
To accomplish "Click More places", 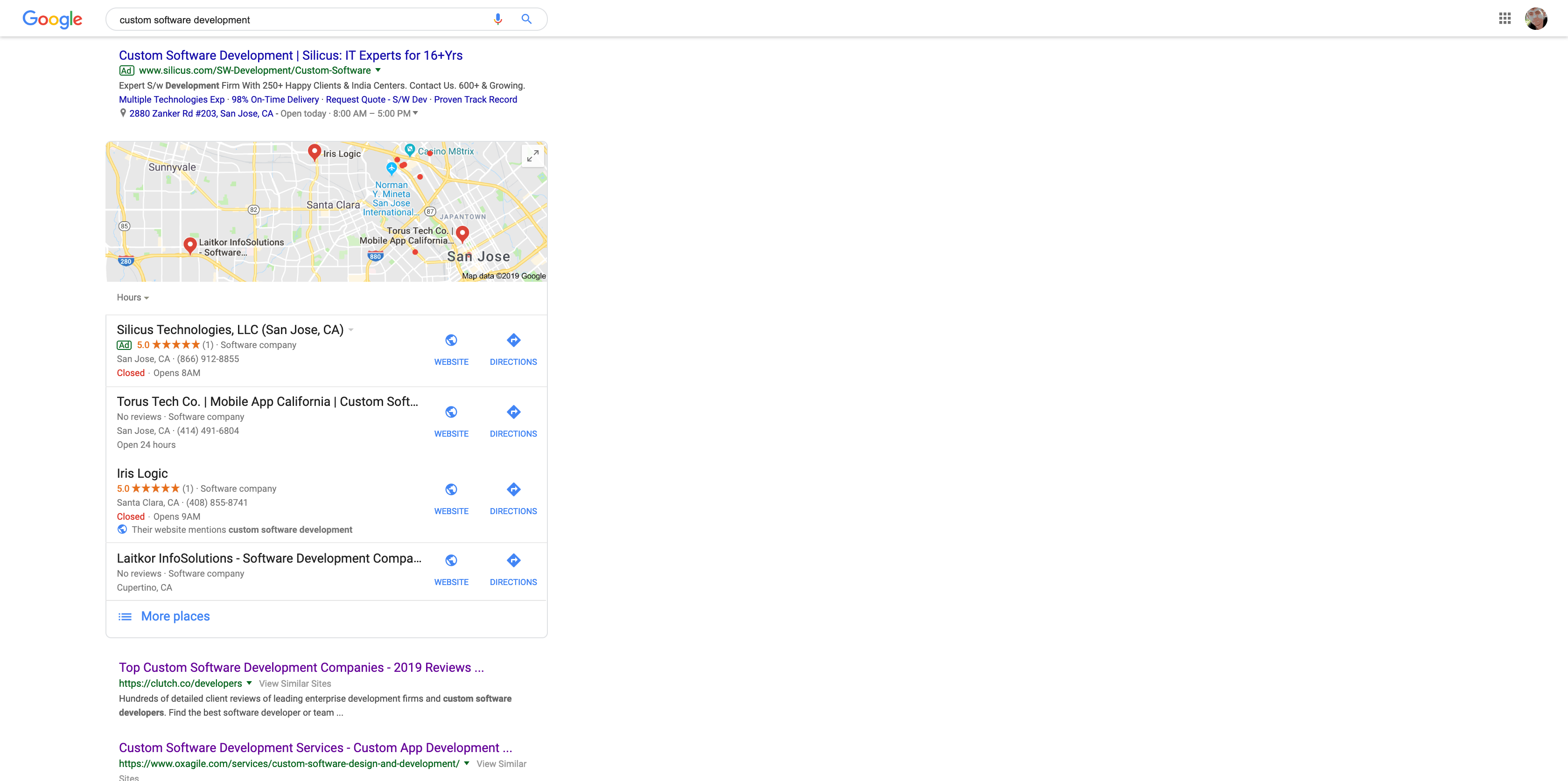I will (x=175, y=617).
